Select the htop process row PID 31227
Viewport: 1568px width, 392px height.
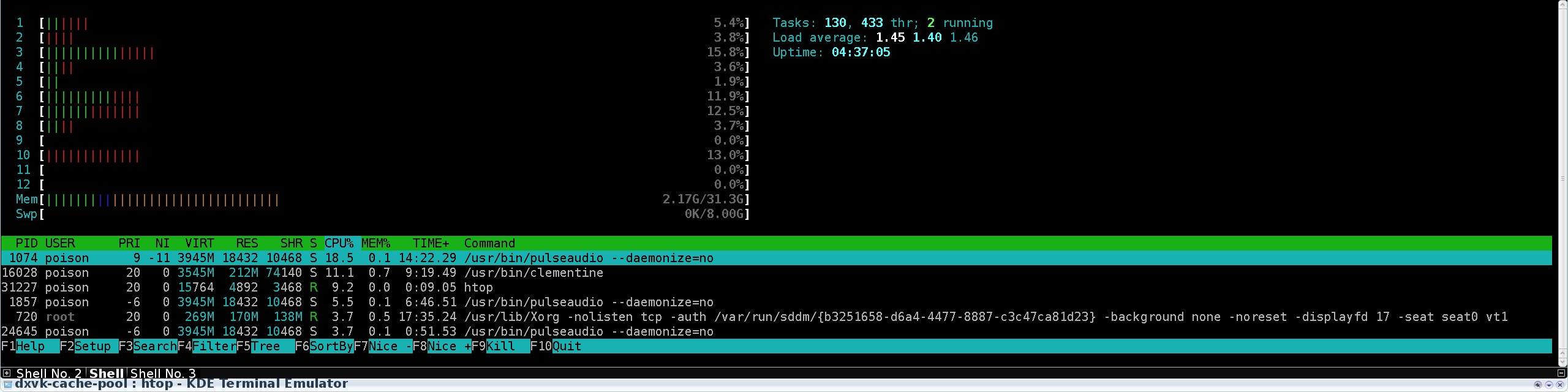pyautogui.click(x=776, y=287)
